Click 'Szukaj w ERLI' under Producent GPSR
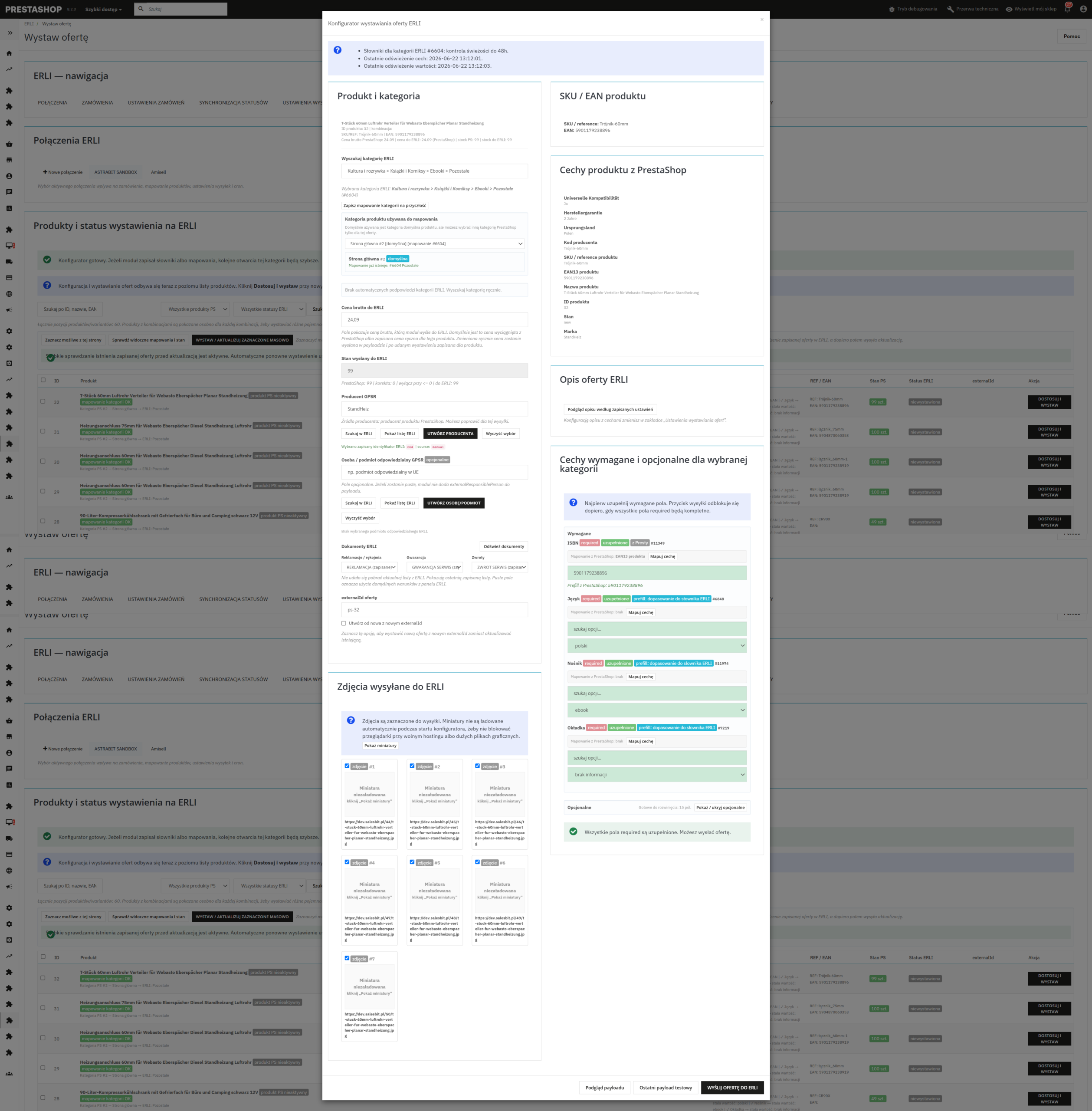The width and height of the screenshot is (1092, 1111). (x=358, y=434)
